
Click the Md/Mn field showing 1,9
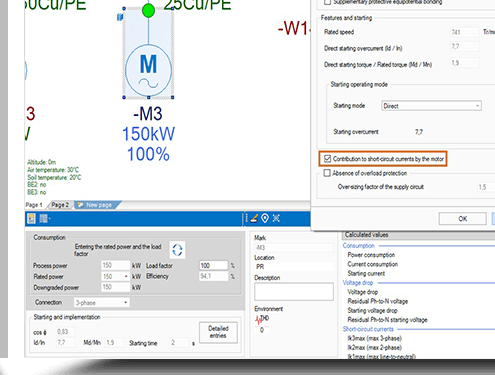coord(115,342)
